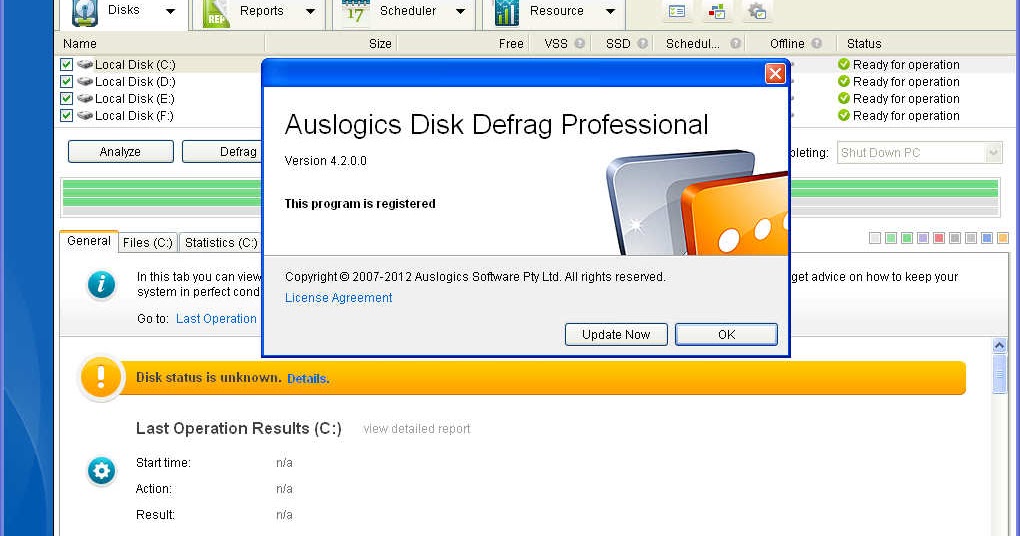Viewport: 1020px width, 536px height.
Task: Uncheck the Local Disk (F:) checkbox
Action: click(x=66, y=115)
